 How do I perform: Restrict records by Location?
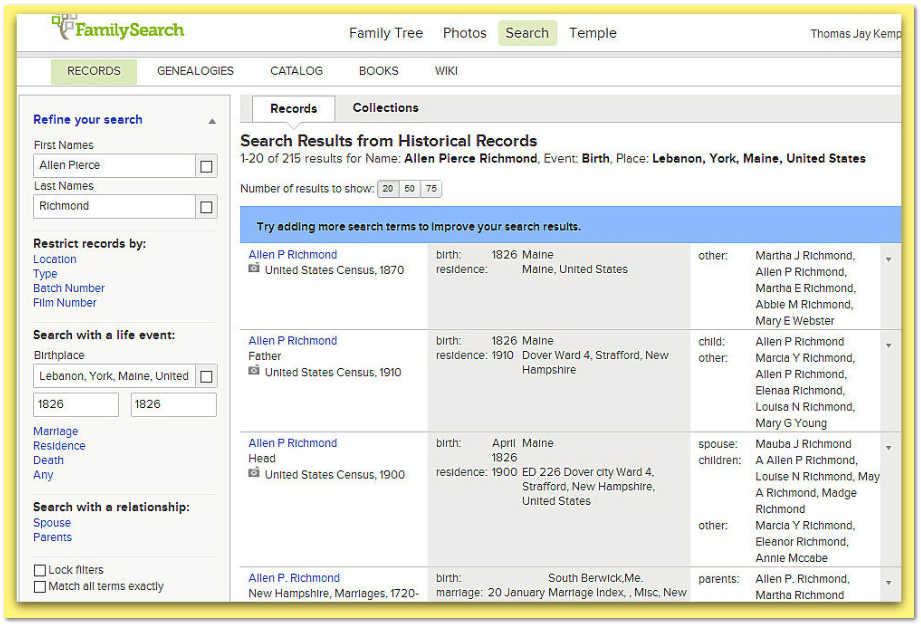point(55,259)
